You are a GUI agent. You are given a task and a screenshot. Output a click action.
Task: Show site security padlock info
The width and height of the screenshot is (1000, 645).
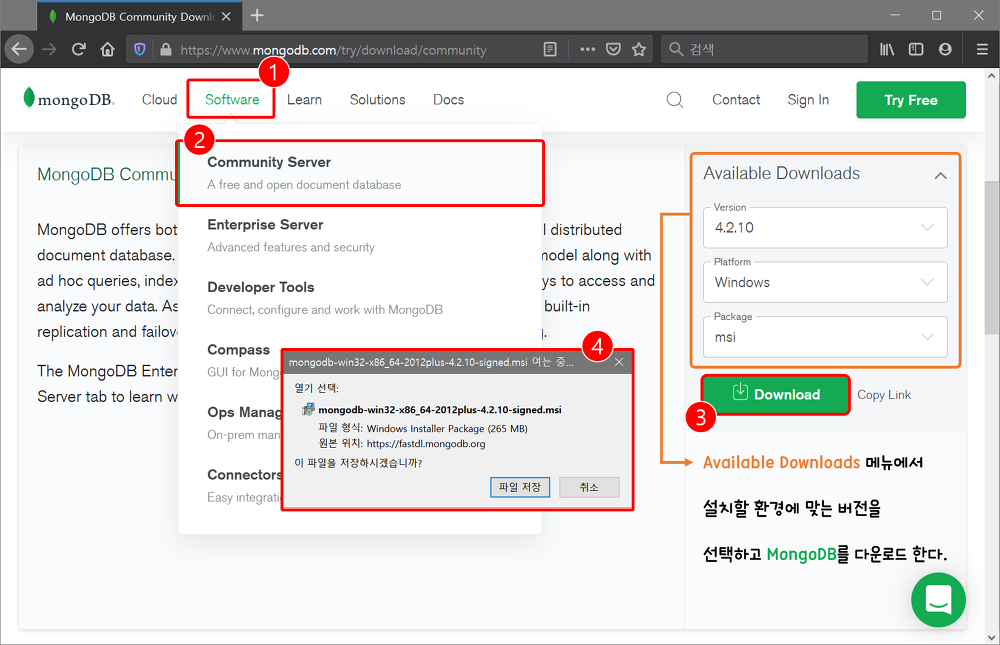pos(166,50)
